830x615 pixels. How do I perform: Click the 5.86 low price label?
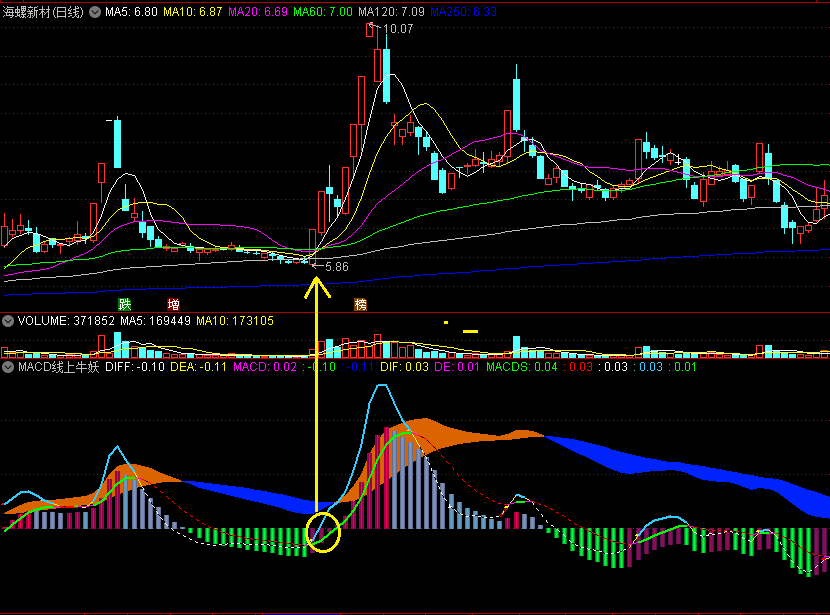(x=337, y=267)
